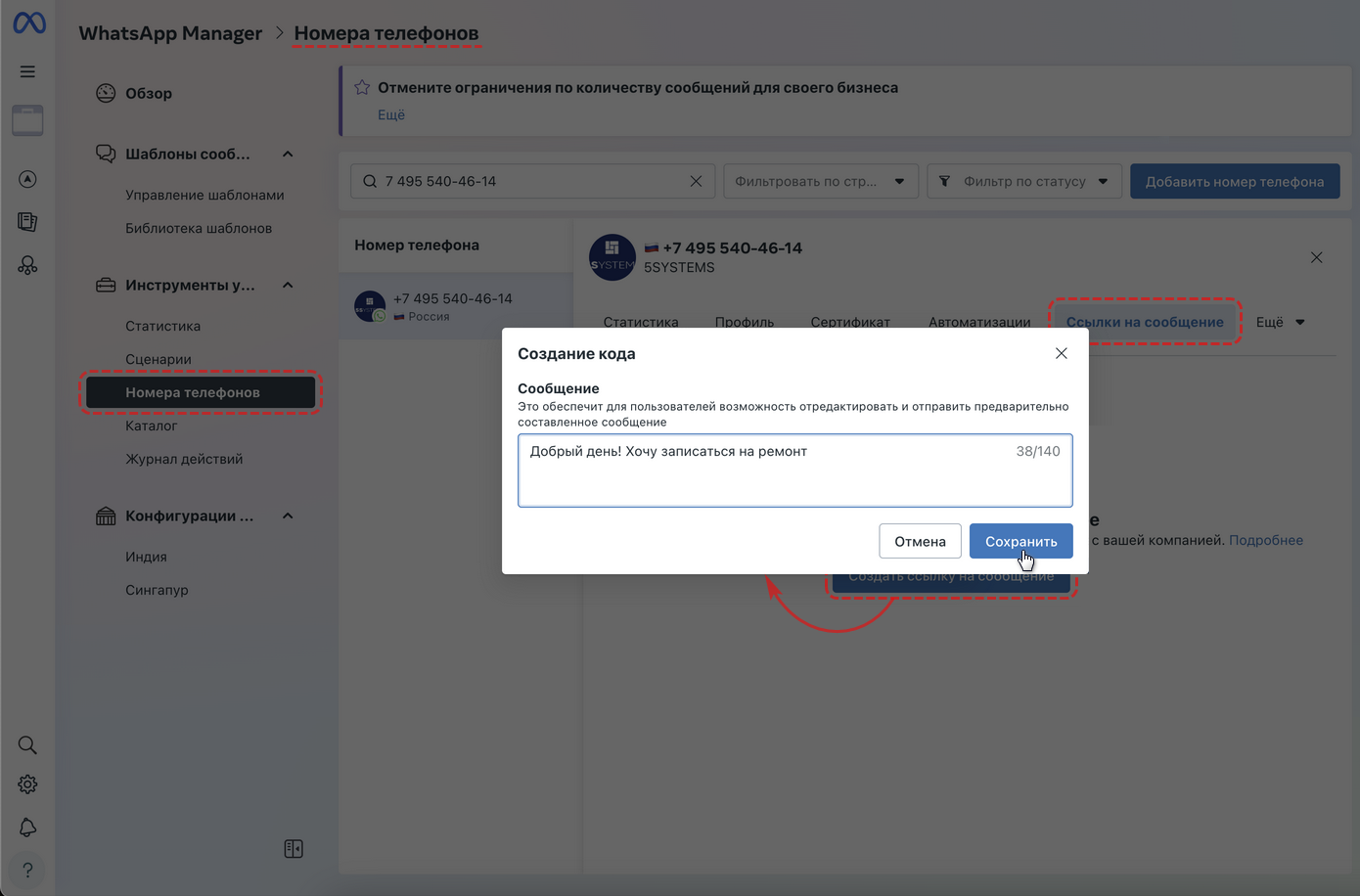Collapse the 'Шаблоны сообщений' section

tap(288, 155)
